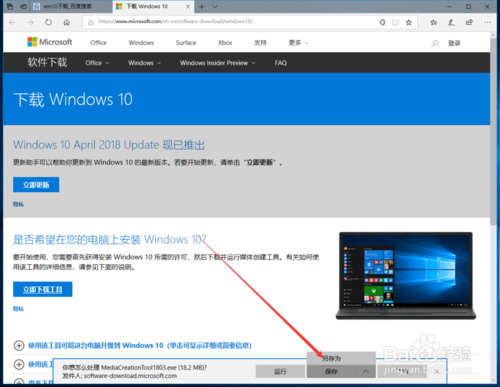The width and height of the screenshot is (500, 387).
Task: Click the site lock icon in address bar
Action: (91, 22)
